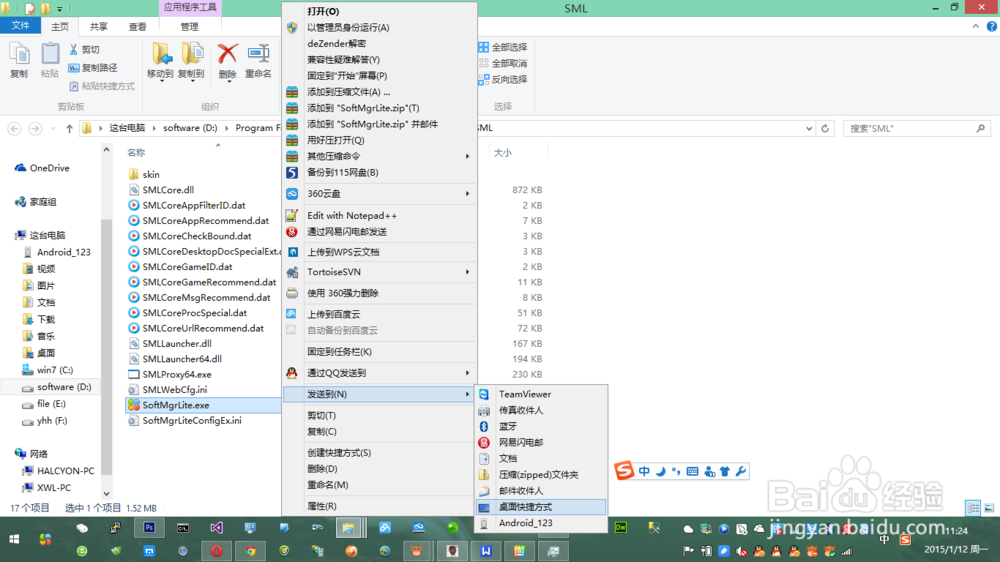Expand the 通过QQ发送到 submenu
The height and width of the screenshot is (562, 1000).
click(x=379, y=373)
